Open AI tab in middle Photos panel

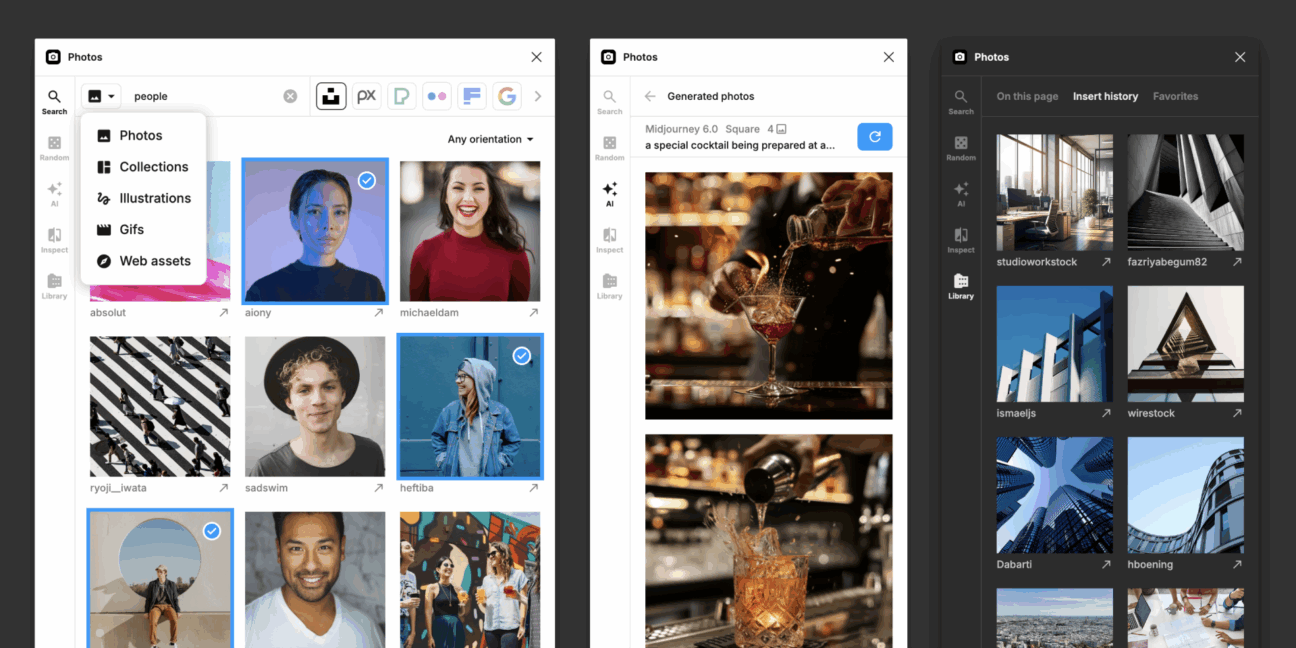[x=610, y=194]
